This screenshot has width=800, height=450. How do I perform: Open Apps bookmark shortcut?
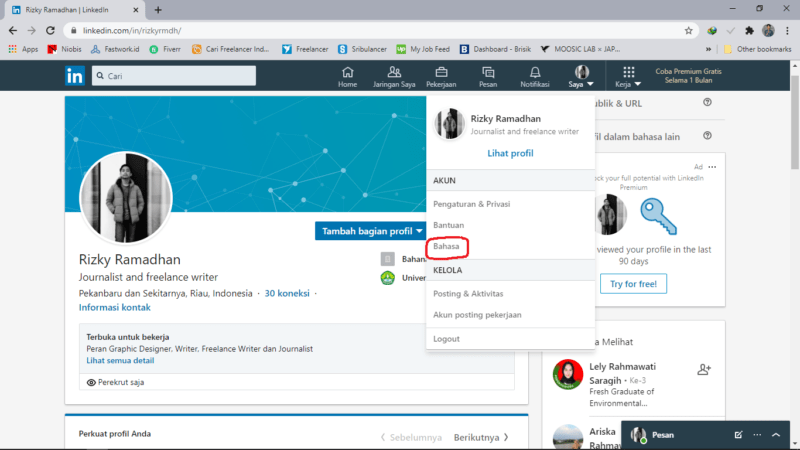click(x=23, y=49)
